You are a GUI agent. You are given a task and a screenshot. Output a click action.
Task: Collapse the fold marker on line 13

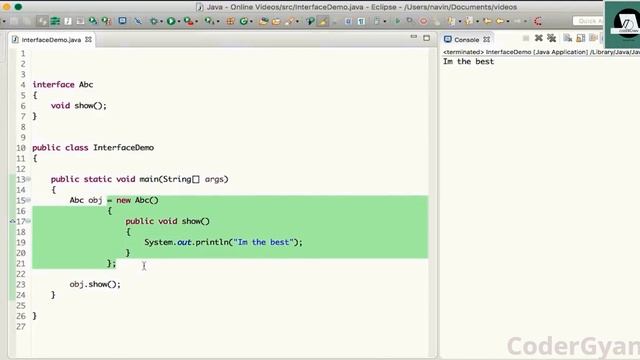(28, 179)
